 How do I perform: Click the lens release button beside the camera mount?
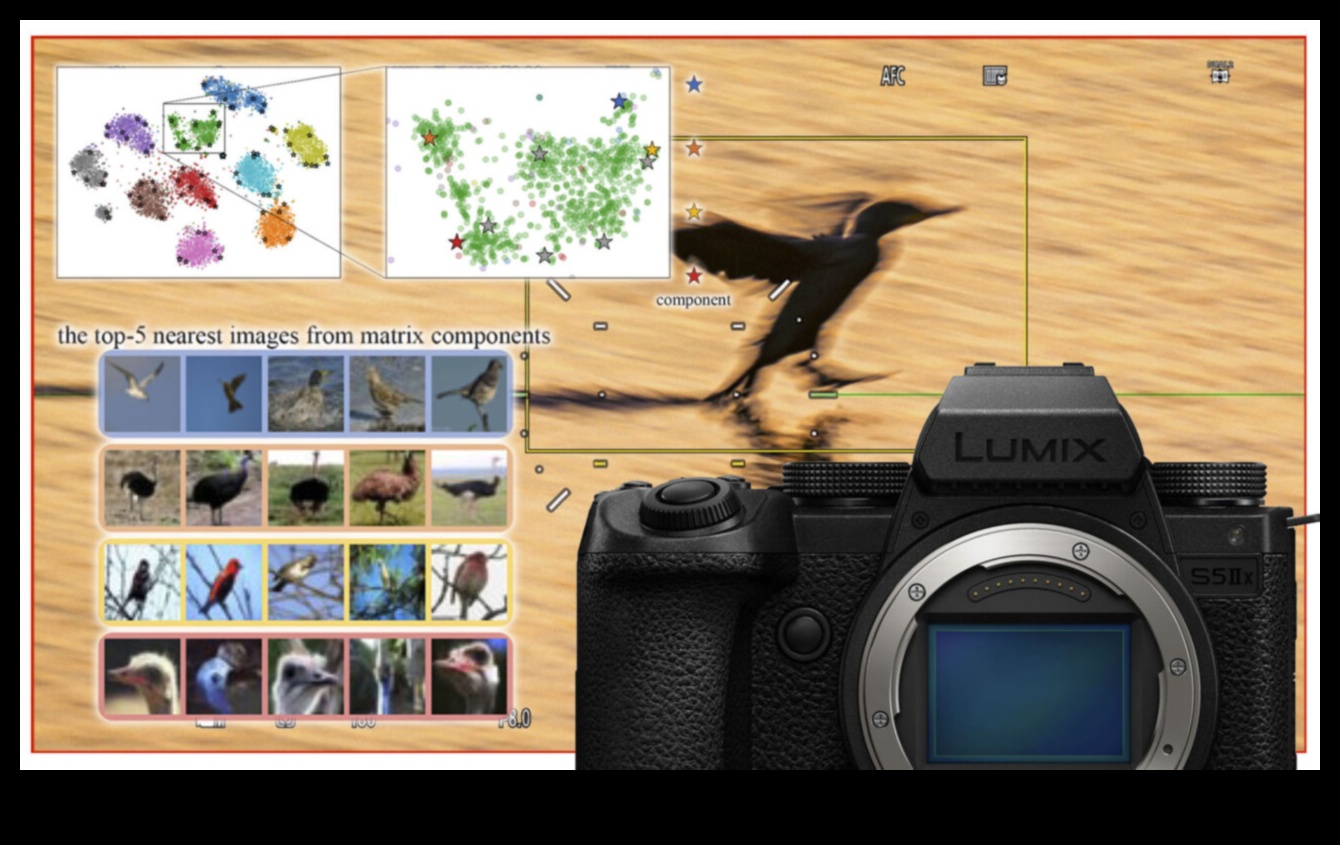tap(804, 633)
